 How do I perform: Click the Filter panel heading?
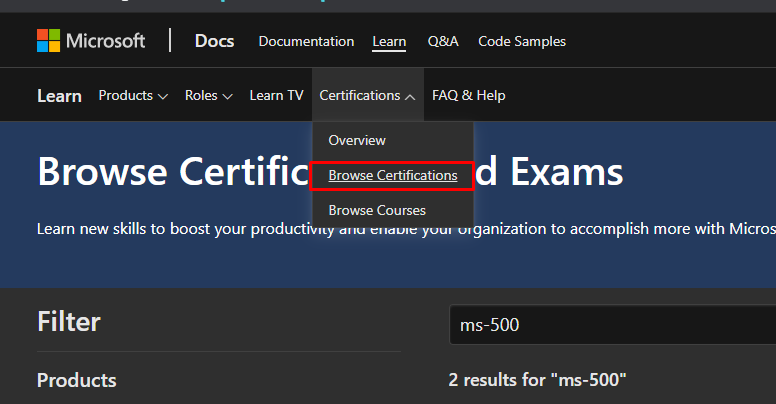(69, 321)
